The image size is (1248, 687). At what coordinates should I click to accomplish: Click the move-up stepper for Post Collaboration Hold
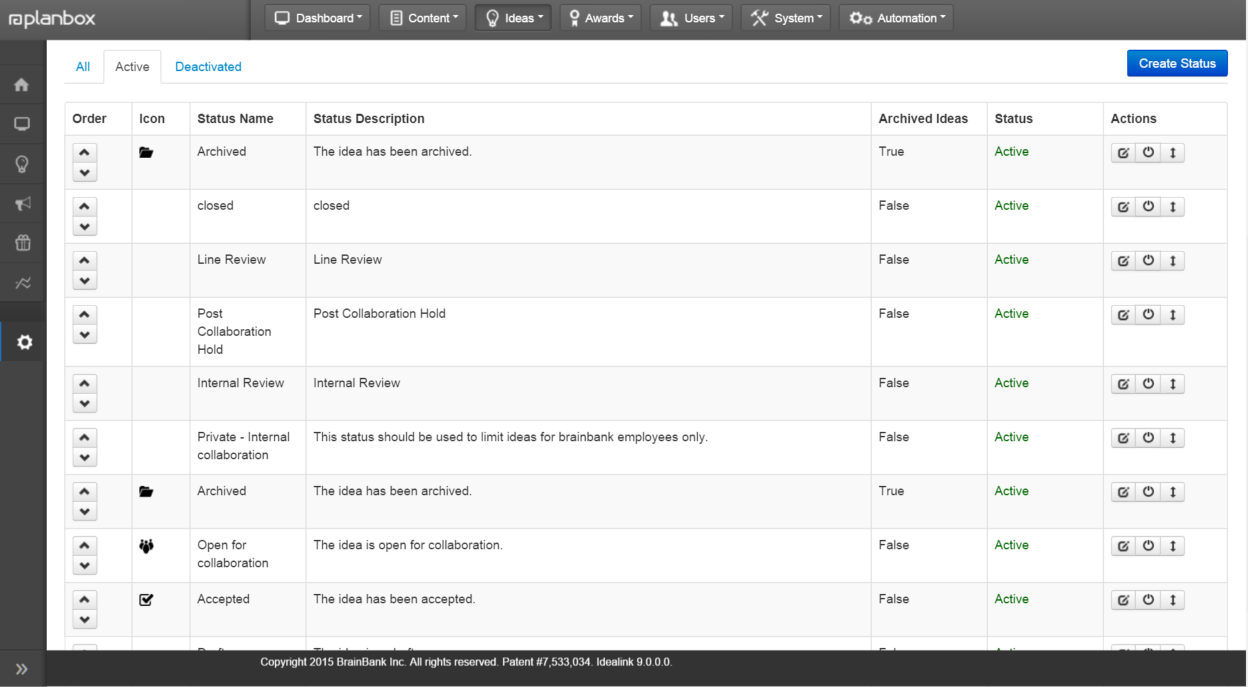[84, 315]
